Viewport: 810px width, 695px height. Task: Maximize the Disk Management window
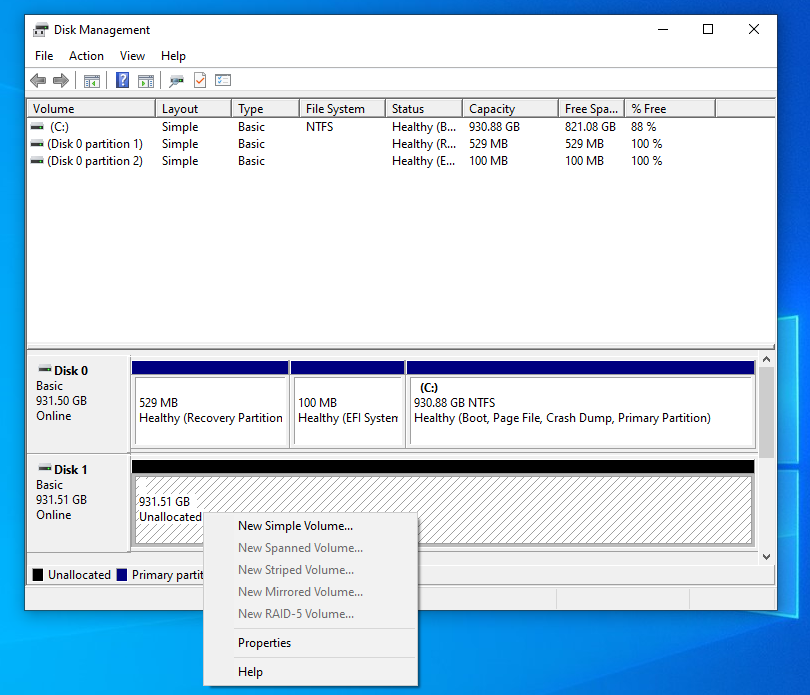coord(708,29)
